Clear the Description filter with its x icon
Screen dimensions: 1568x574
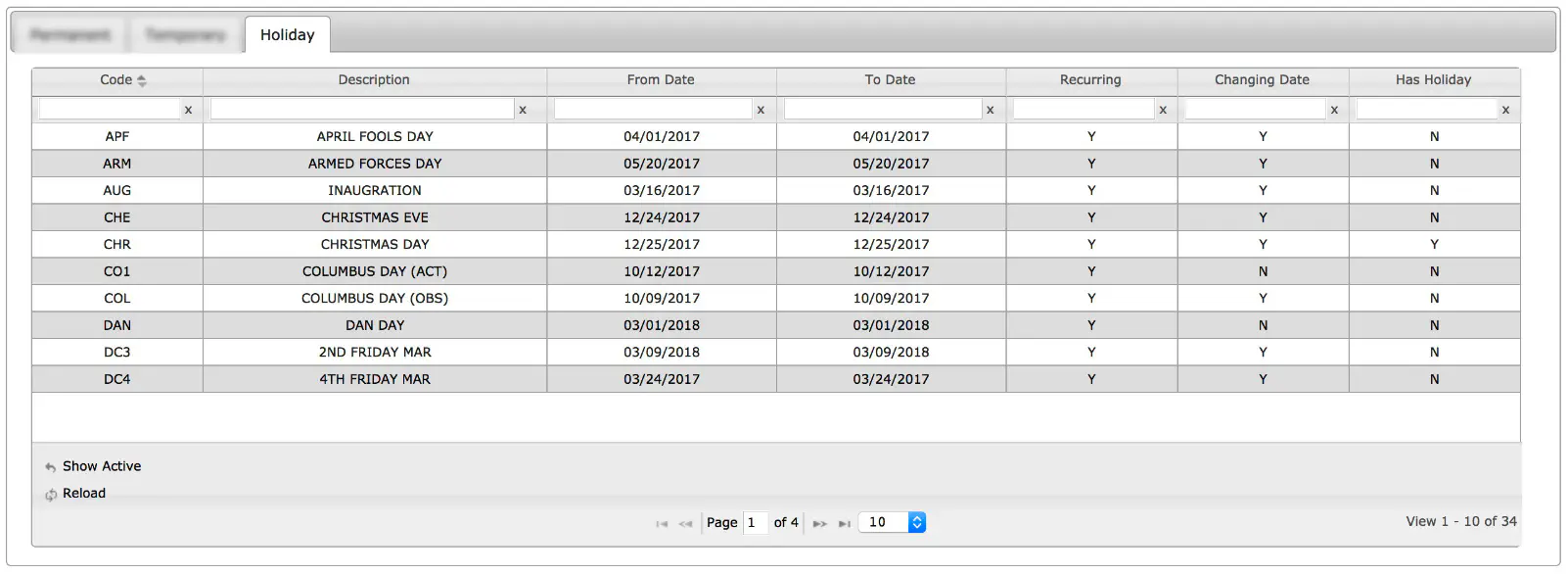tap(523, 110)
